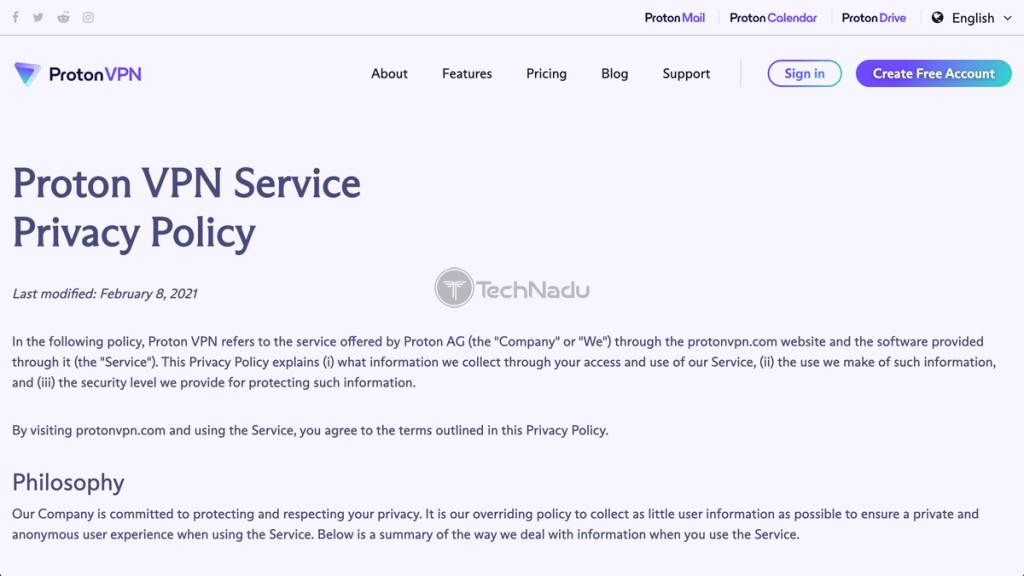Click the ProtonVPN shield logo
Image resolution: width=1024 pixels, height=576 pixels.
point(27,74)
